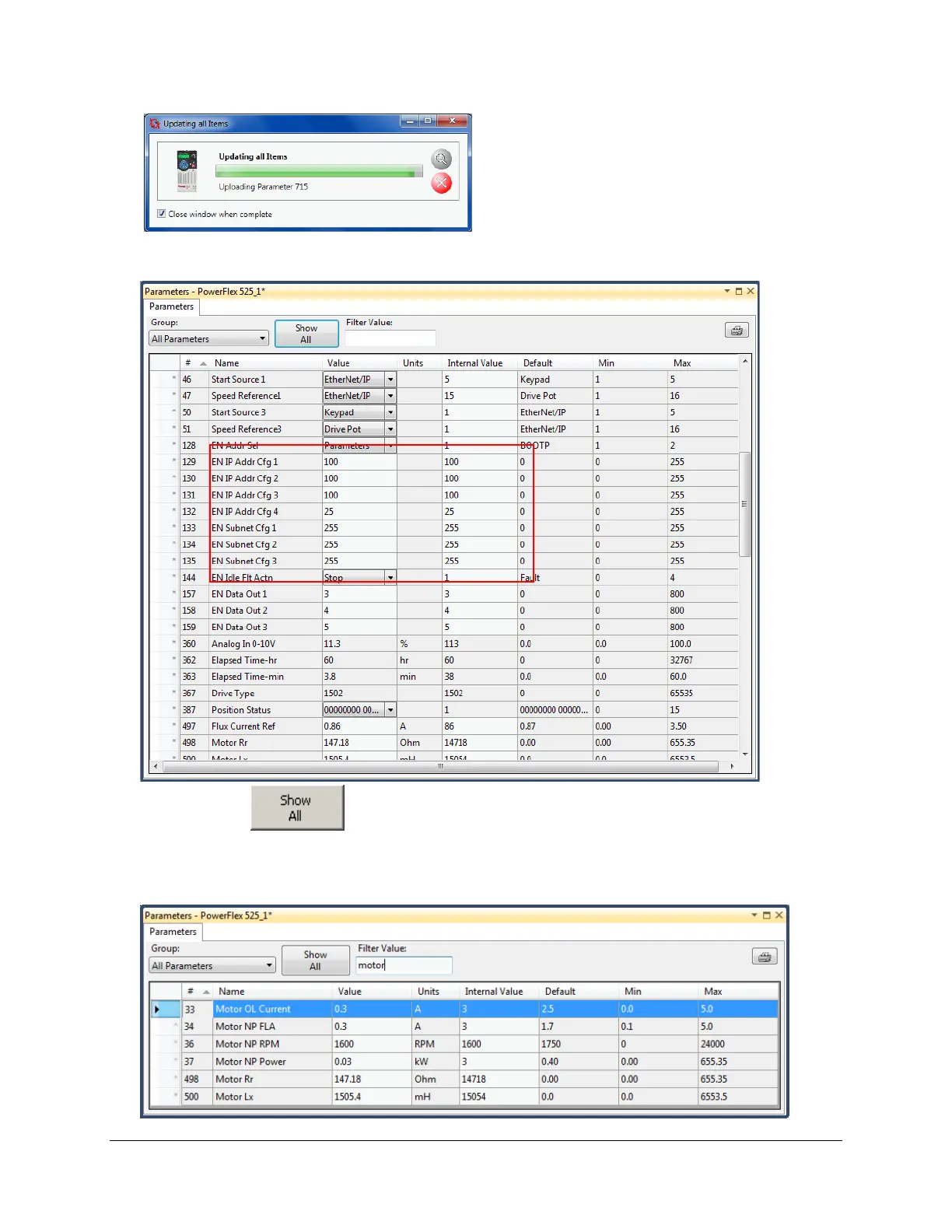Maximize the upper Parameters panel
This screenshot has width=952, height=1232.
coord(739,292)
